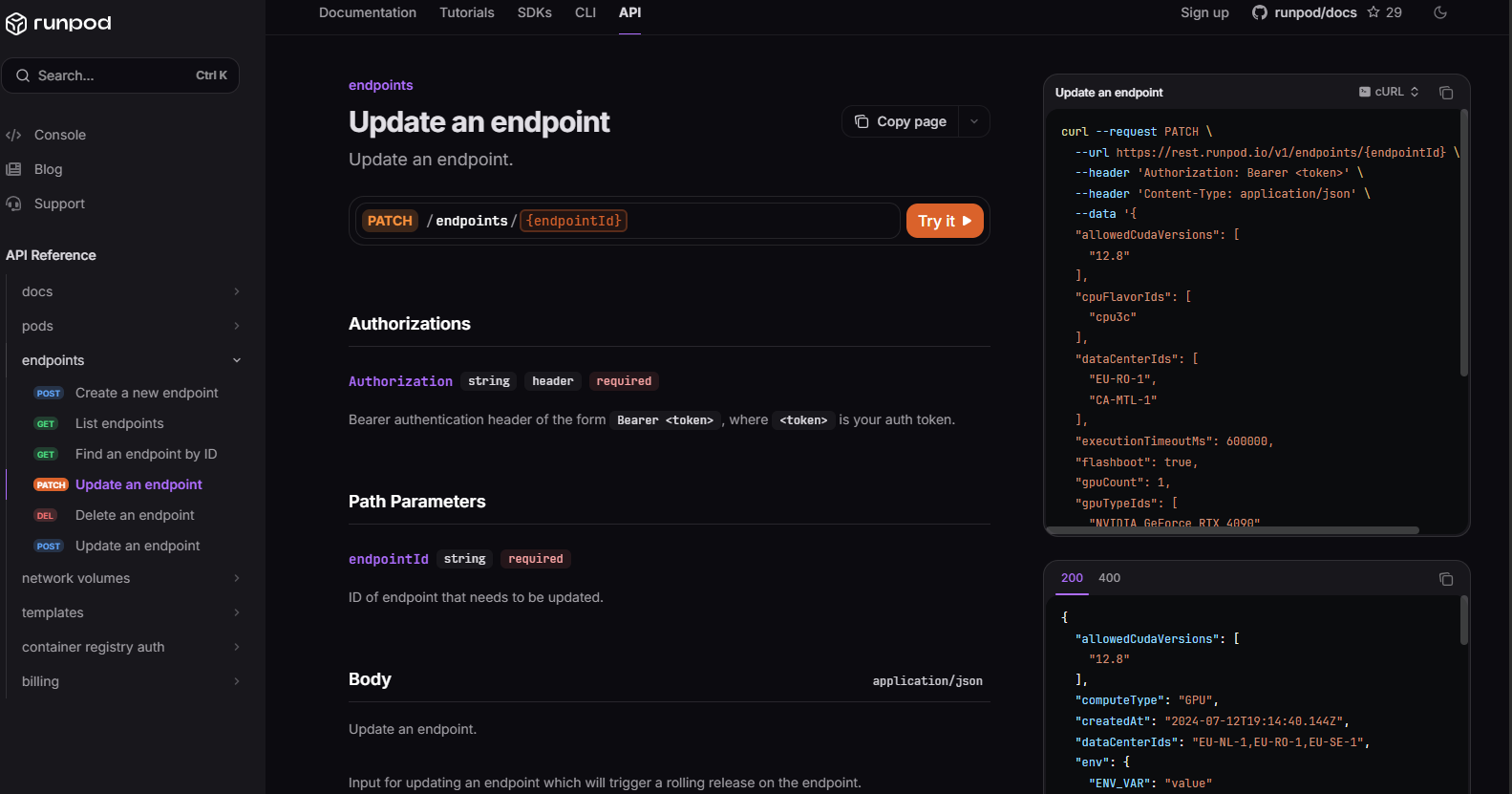The image size is (1512, 794).
Task: Open List endpoints page
Action: point(119,423)
